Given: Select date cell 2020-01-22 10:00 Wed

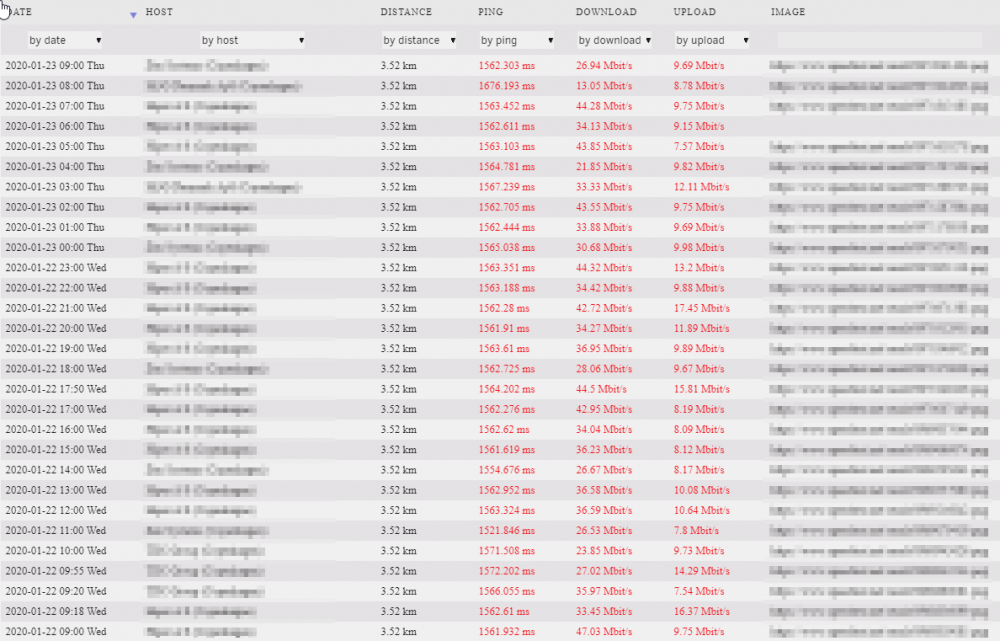Looking at the screenshot, I should (56, 551).
